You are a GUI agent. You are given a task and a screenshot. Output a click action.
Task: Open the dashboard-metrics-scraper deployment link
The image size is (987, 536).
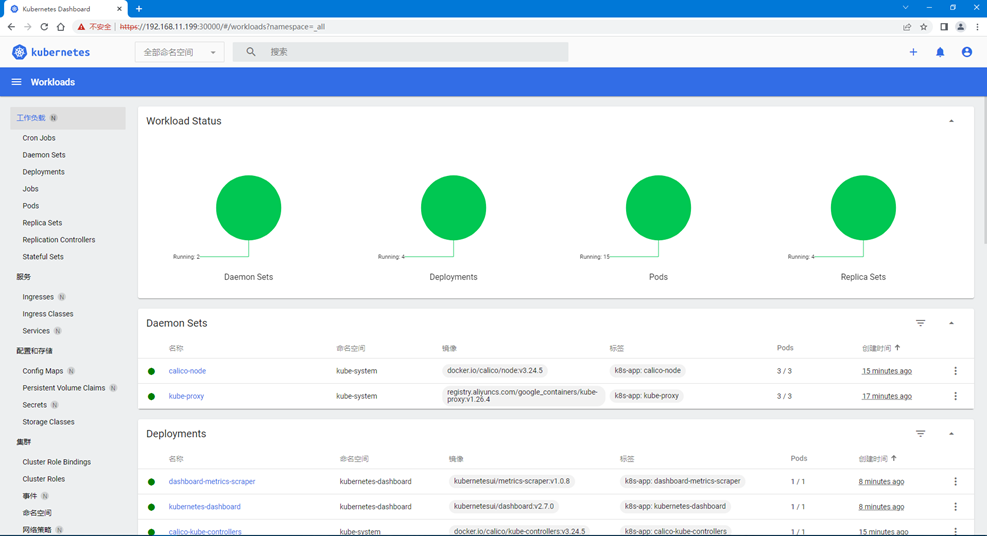click(x=212, y=482)
